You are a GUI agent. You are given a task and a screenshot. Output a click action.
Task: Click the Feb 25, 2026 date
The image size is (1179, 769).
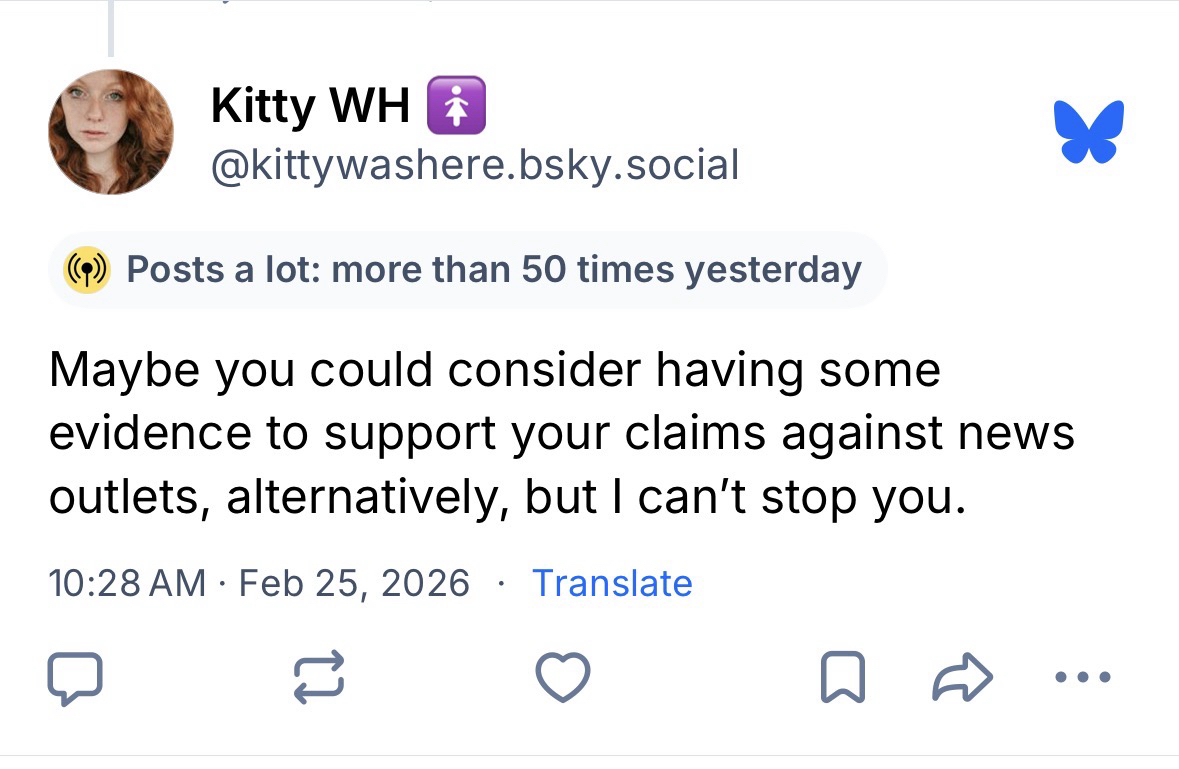(x=354, y=583)
